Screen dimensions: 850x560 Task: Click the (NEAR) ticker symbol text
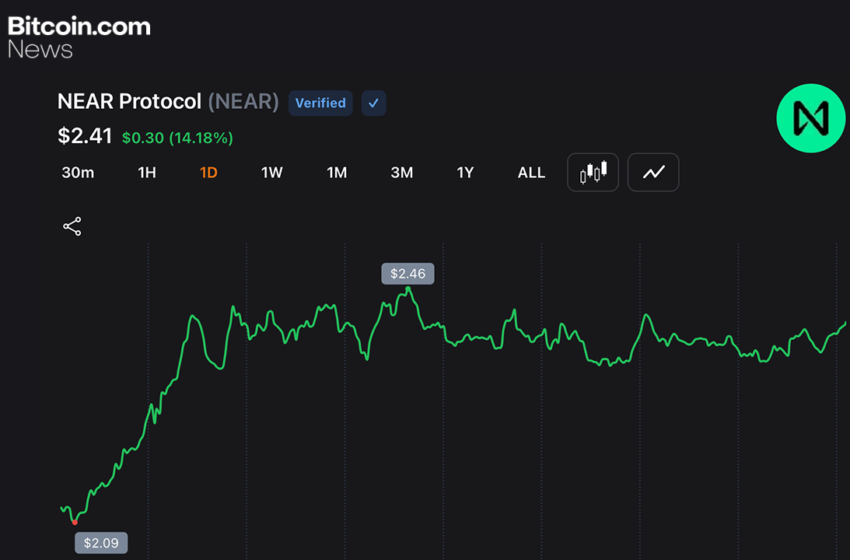(243, 101)
